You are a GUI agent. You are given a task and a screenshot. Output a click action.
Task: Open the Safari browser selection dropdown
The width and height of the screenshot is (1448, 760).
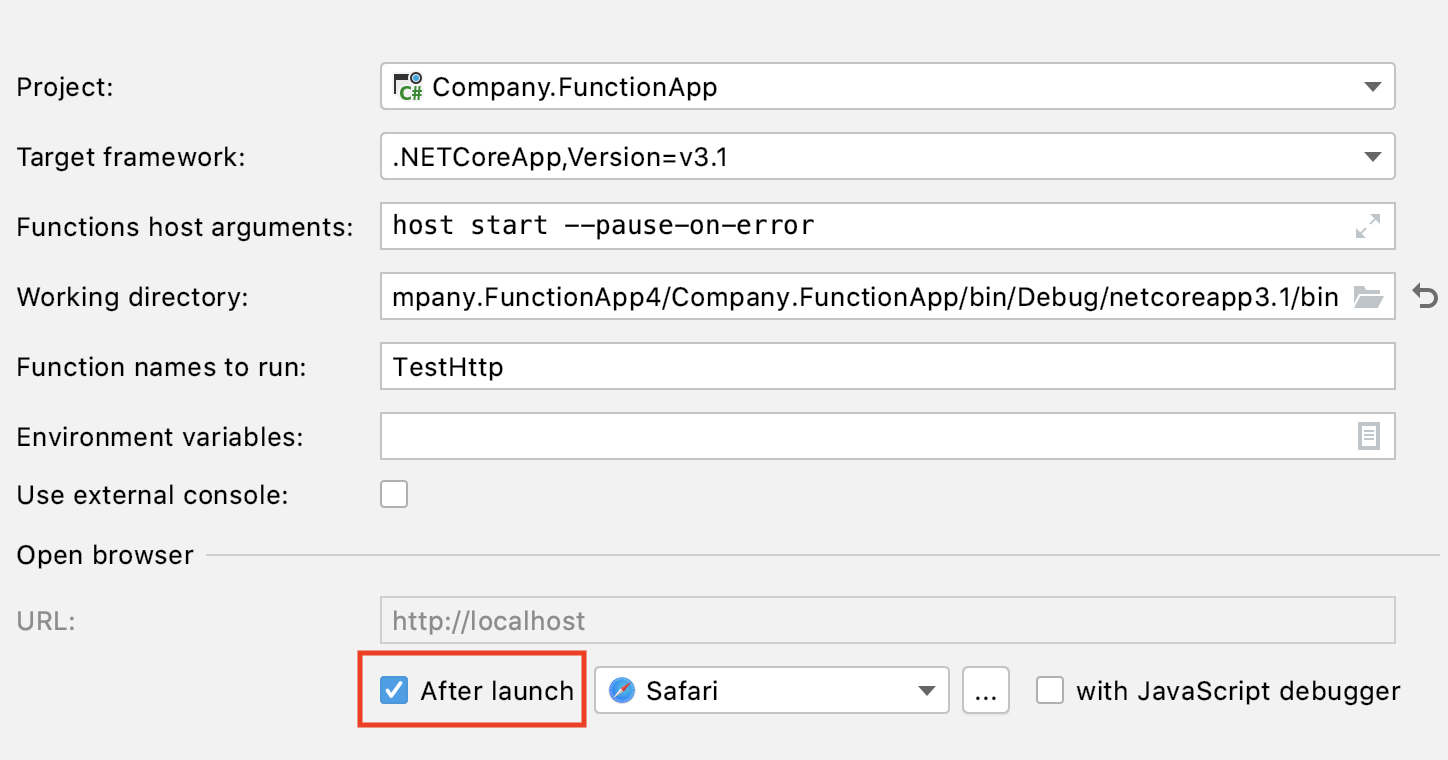pos(926,691)
